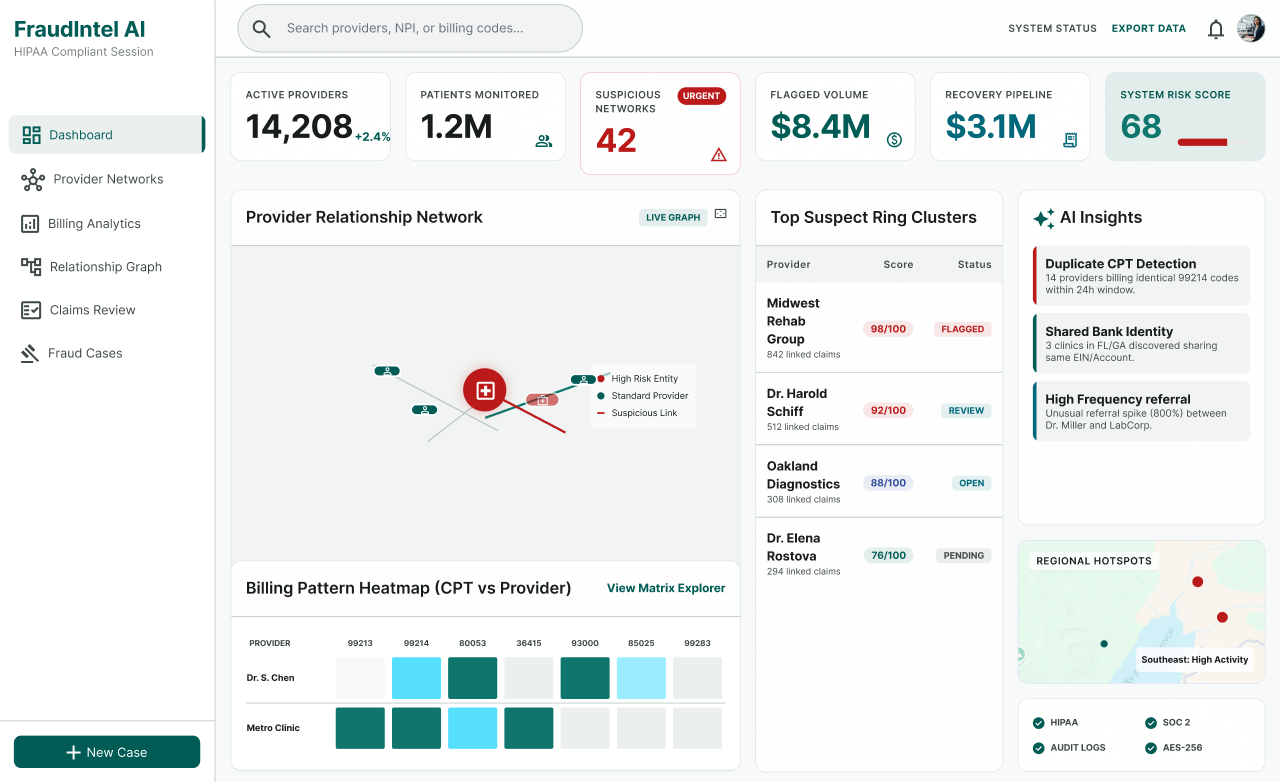The image size is (1280, 782).
Task: Select the faded red medical-kit node
Action: click(x=542, y=400)
